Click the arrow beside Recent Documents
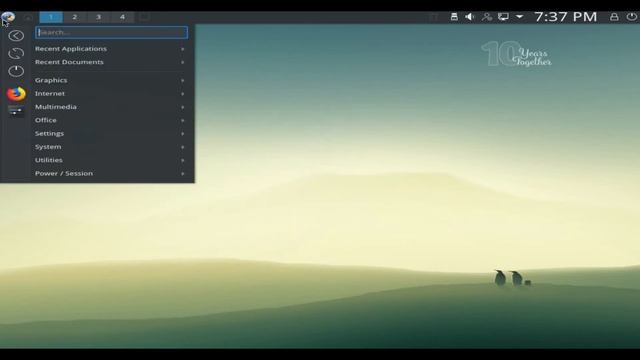The height and width of the screenshot is (360, 640). 182,62
